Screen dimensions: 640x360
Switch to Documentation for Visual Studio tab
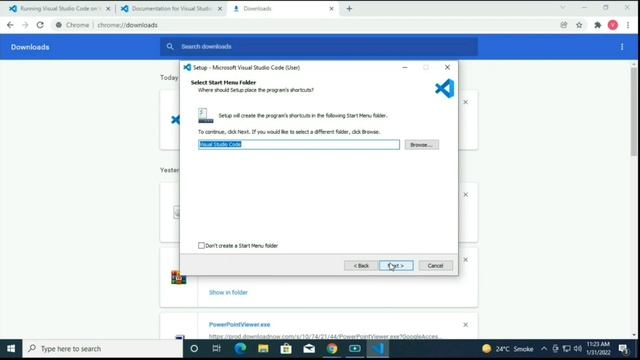[171, 9]
